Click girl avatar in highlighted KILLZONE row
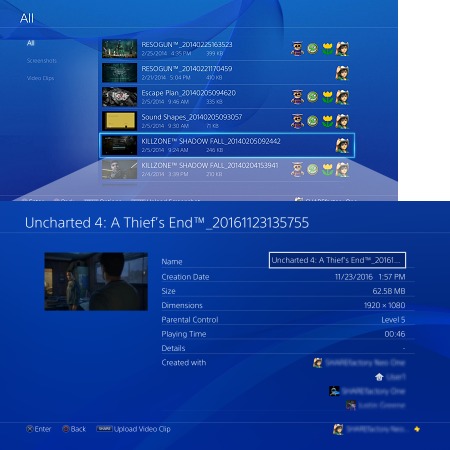The height and width of the screenshot is (450, 450). 342,145
